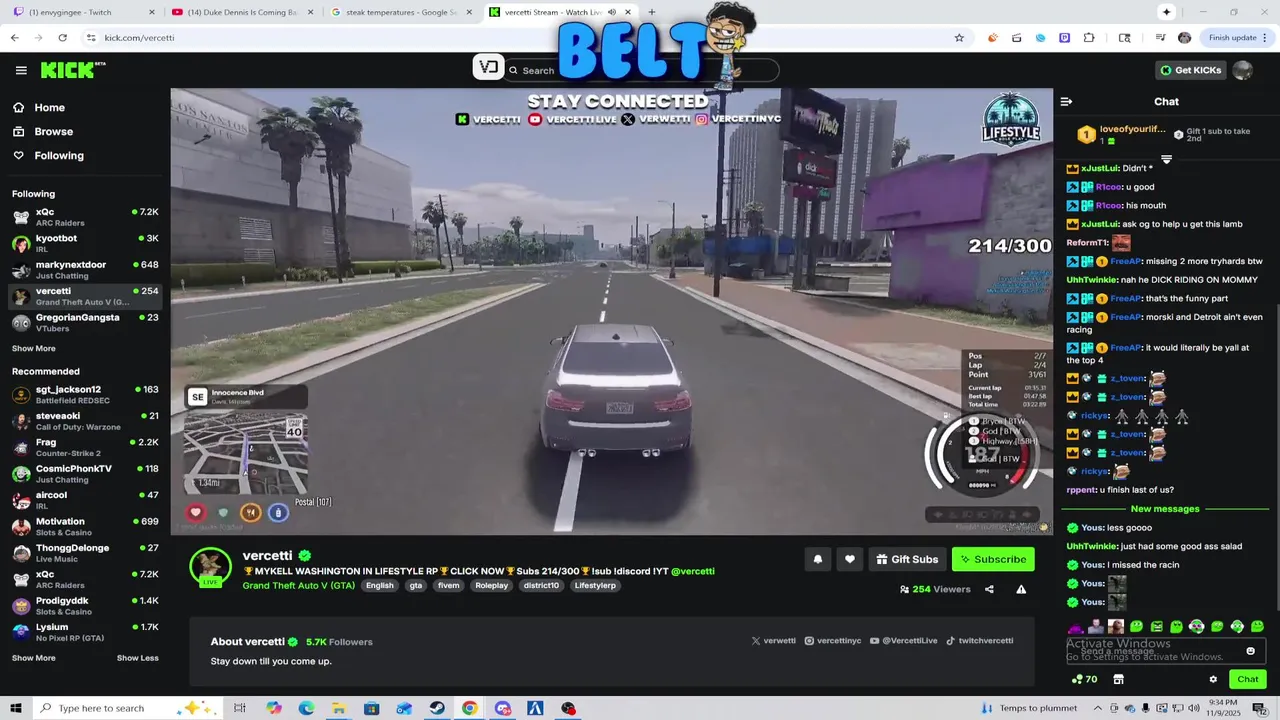Click the share stream icon
Viewport: 1280px width, 720px height.
(x=989, y=590)
